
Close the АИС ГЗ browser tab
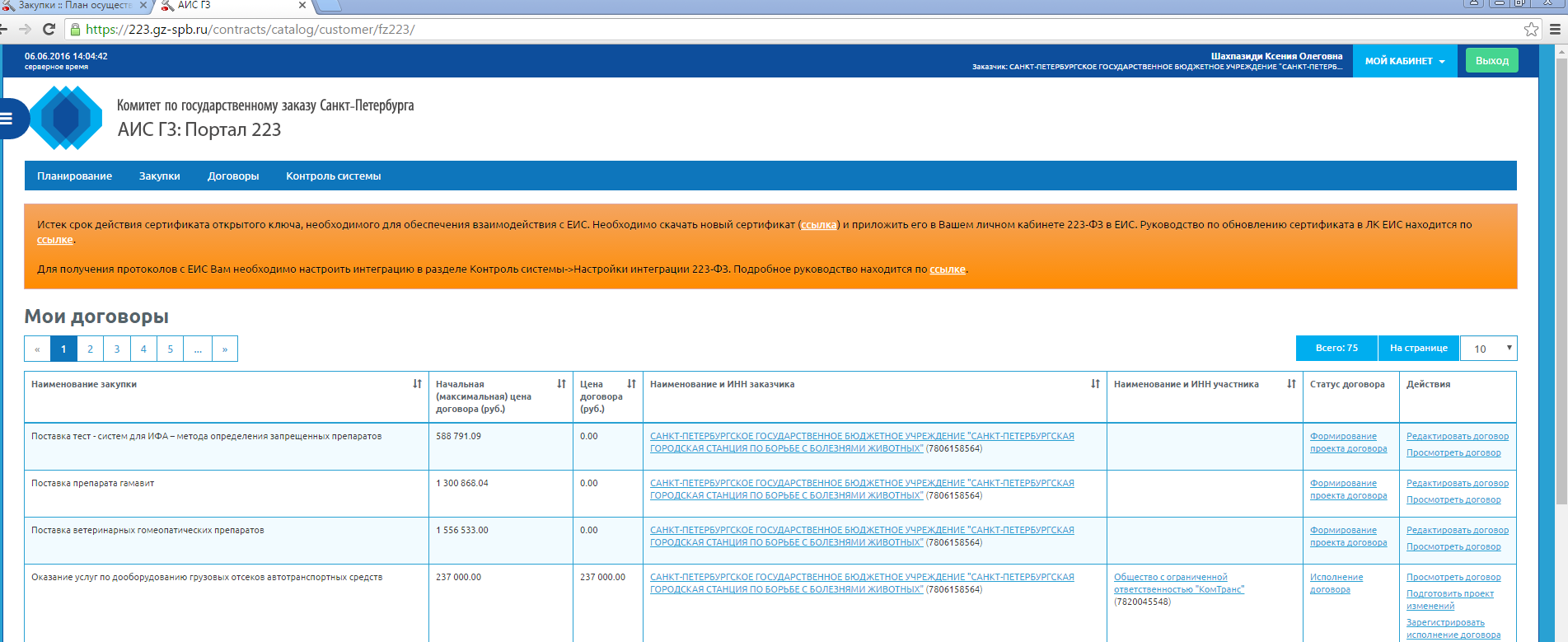point(302,5)
